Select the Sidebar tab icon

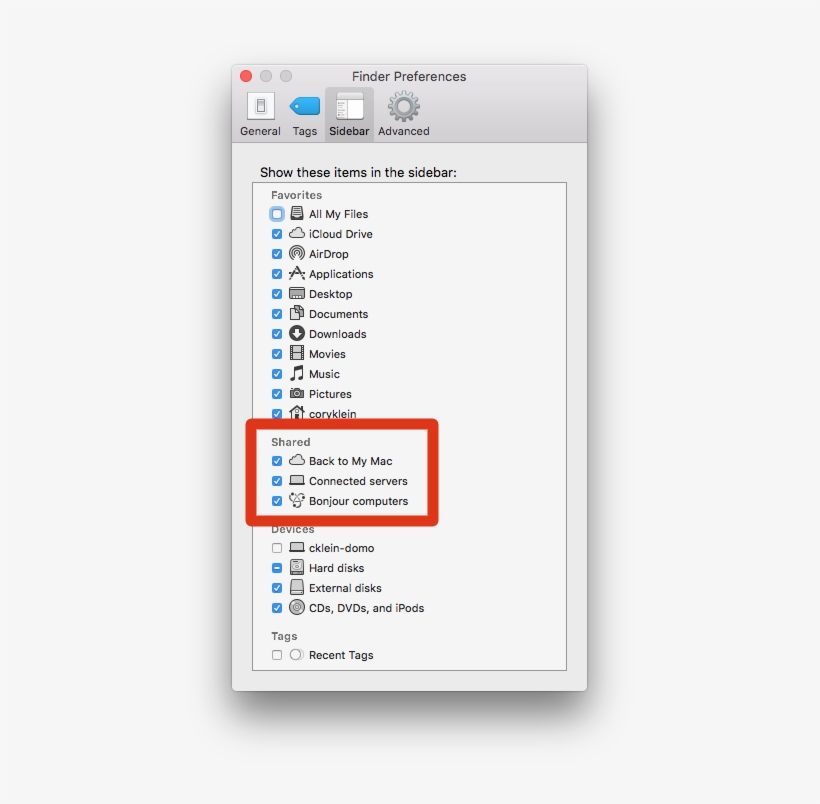coord(349,114)
